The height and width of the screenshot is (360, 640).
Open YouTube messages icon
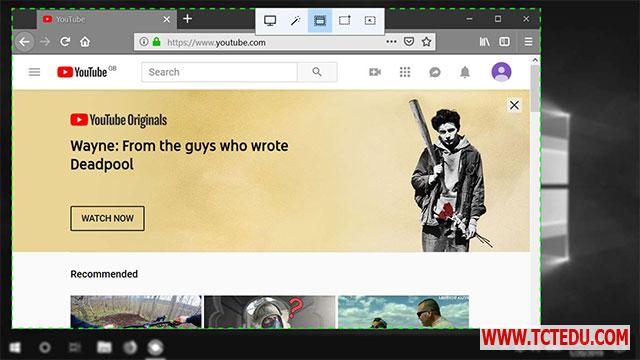coord(435,72)
